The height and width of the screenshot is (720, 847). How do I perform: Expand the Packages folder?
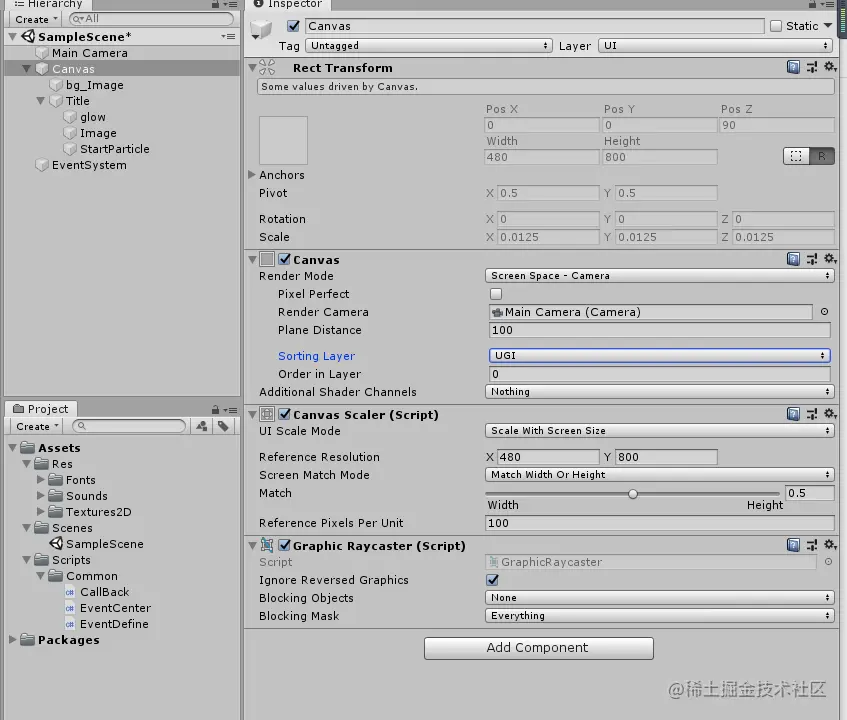coord(12,640)
